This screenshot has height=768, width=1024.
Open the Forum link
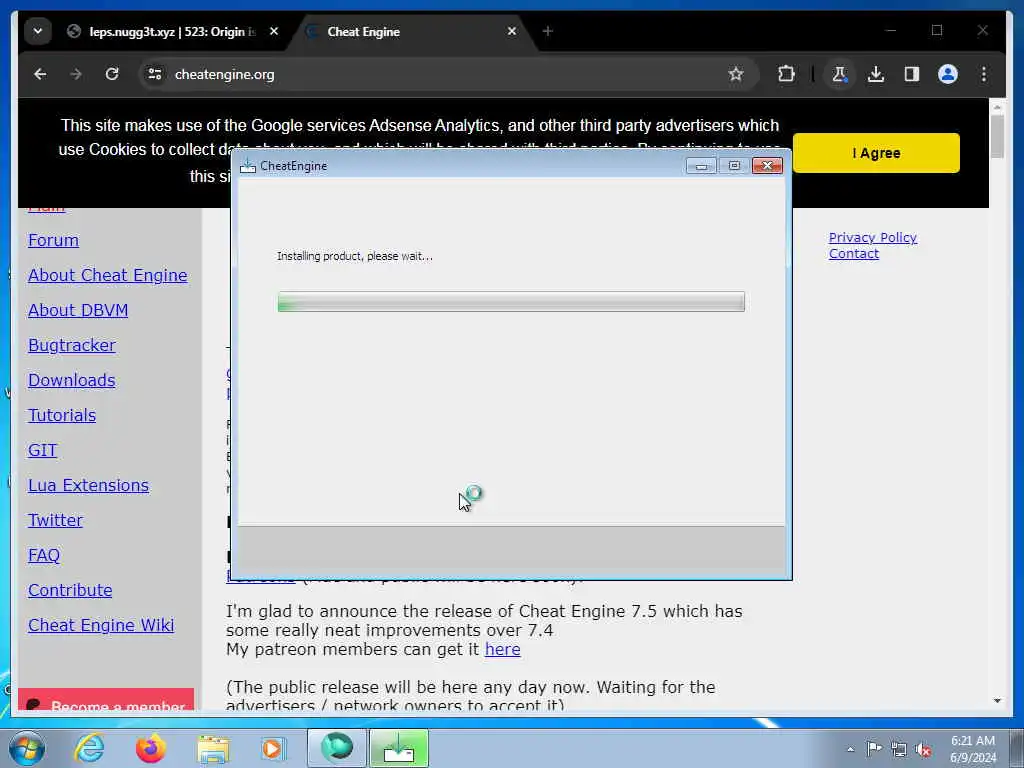coord(54,240)
